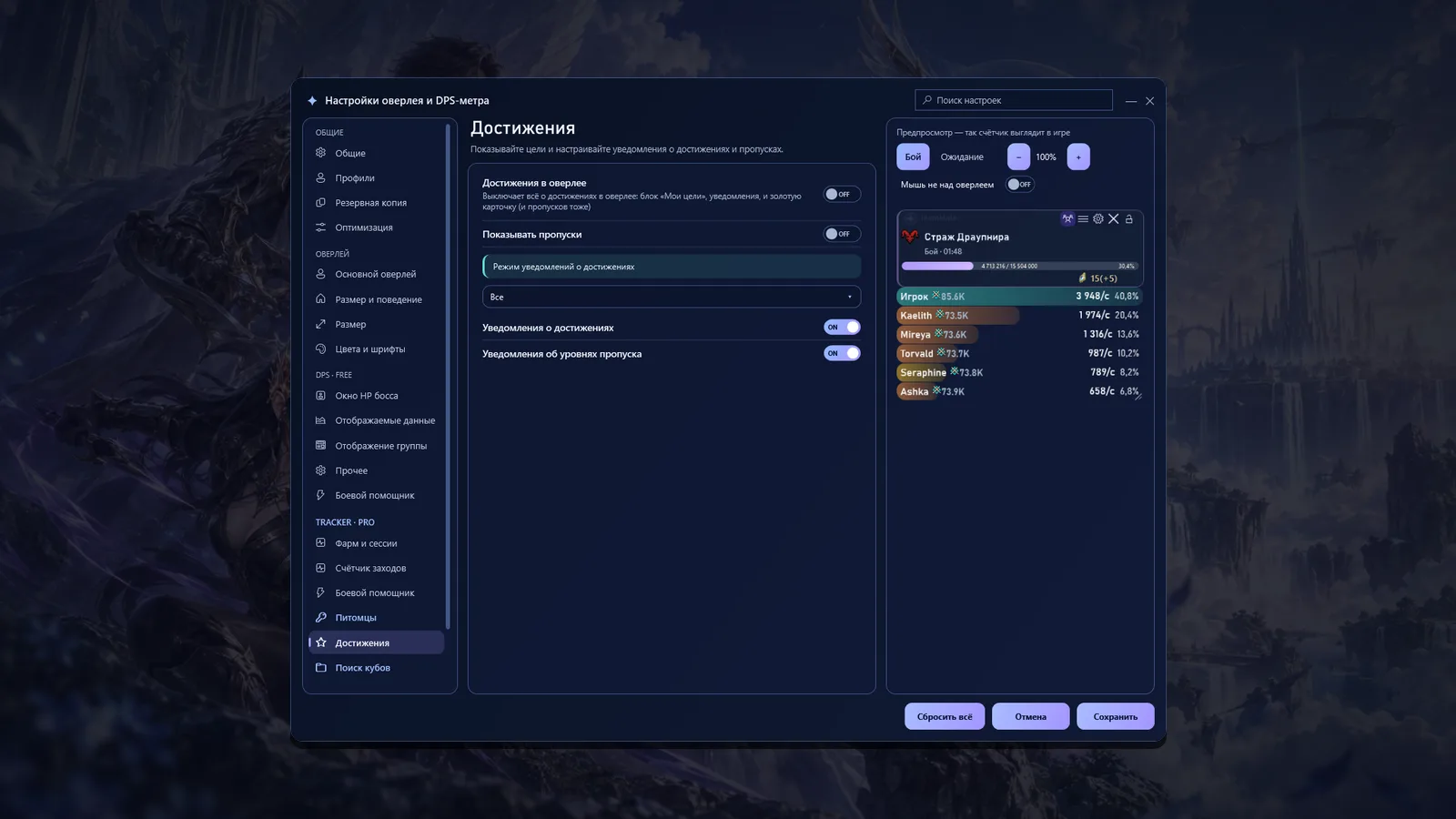Click the star icon next to Достижения
The image size is (1456, 819).
320,642
